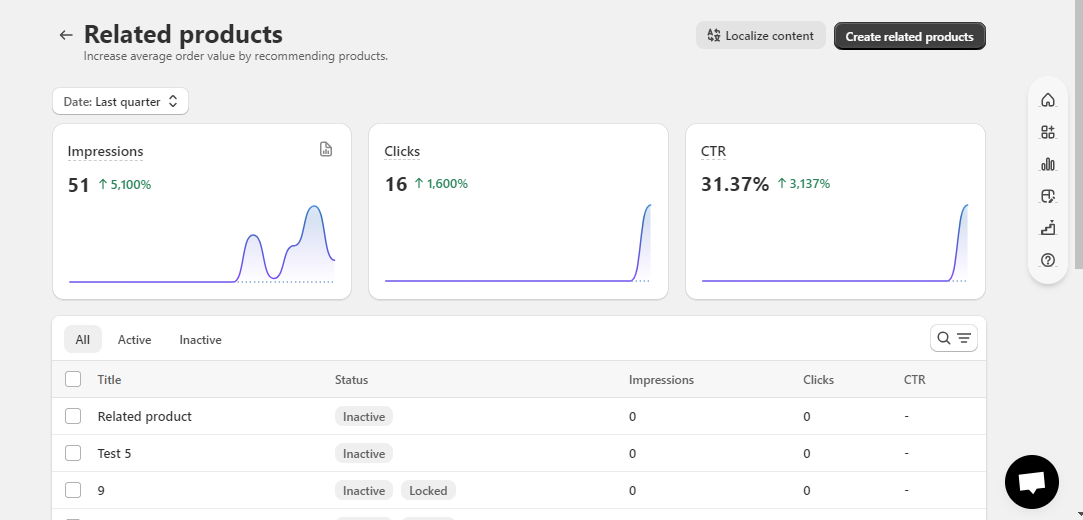Open the Date: Last quarter dropdown
The image size is (1083, 520).
(120, 102)
